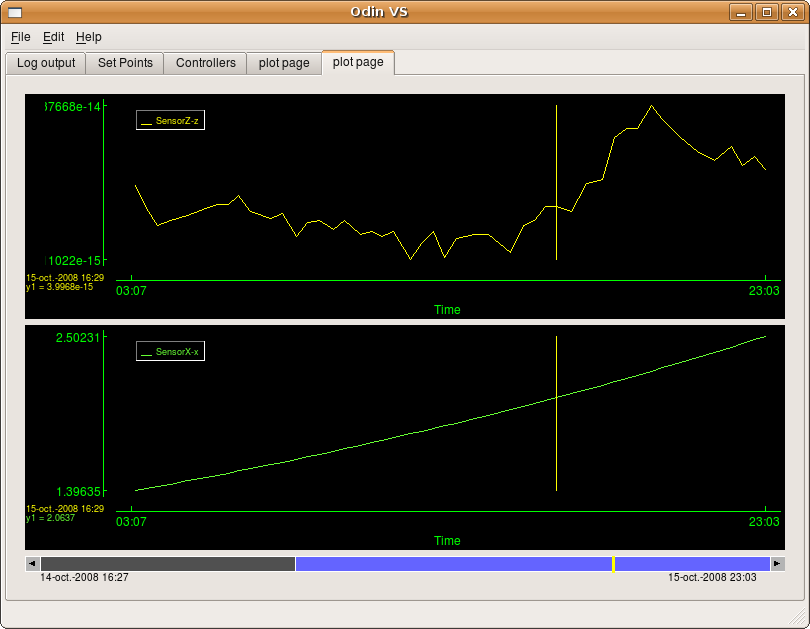
Task: Click the SensorX-x legend box
Action: click(x=170, y=351)
